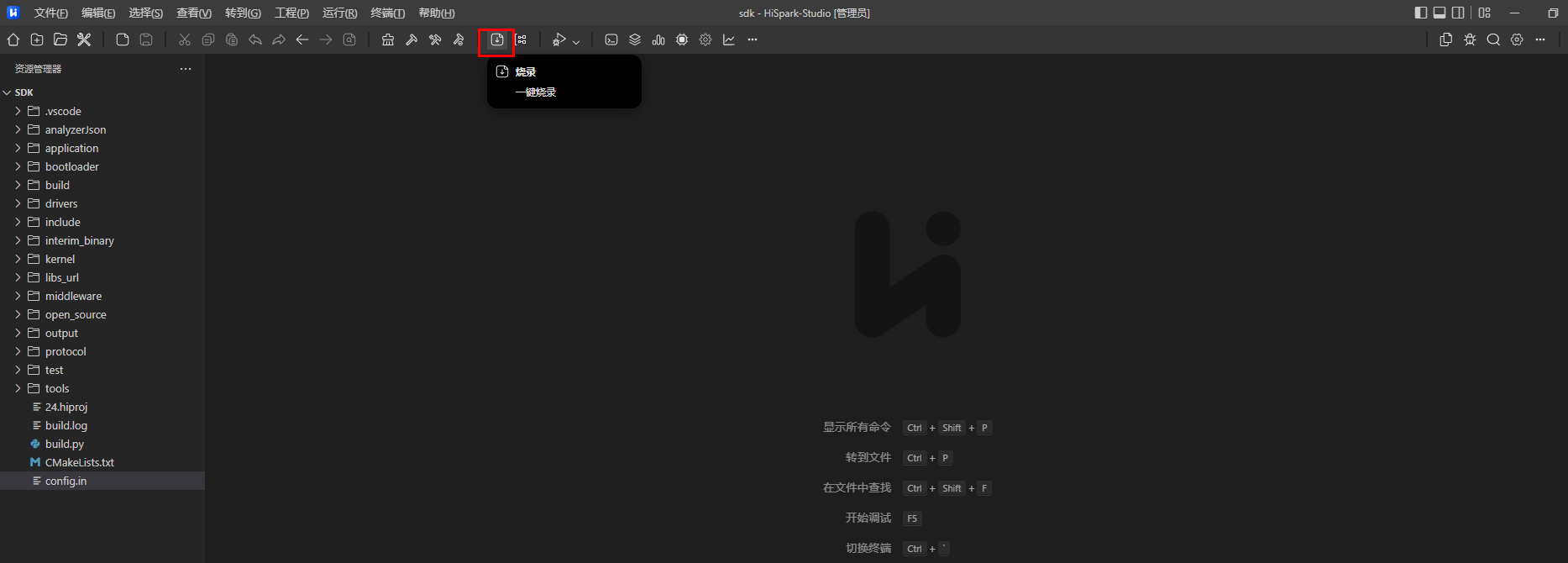
Task: Open the 终端(T) menu
Action: tap(387, 13)
